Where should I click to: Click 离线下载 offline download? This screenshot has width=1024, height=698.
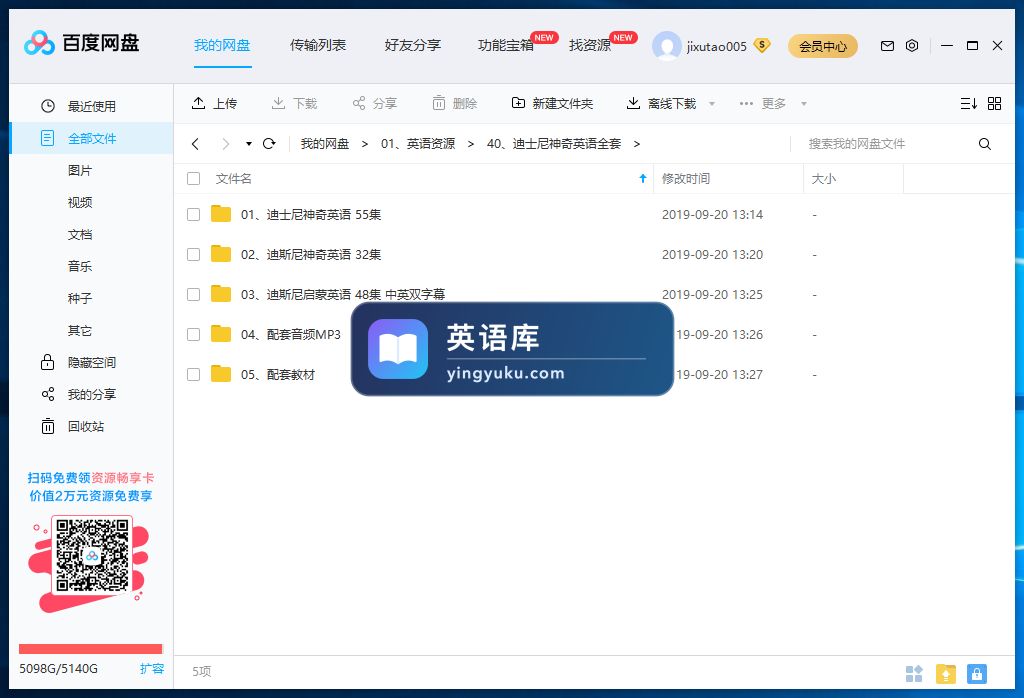[x=662, y=103]
